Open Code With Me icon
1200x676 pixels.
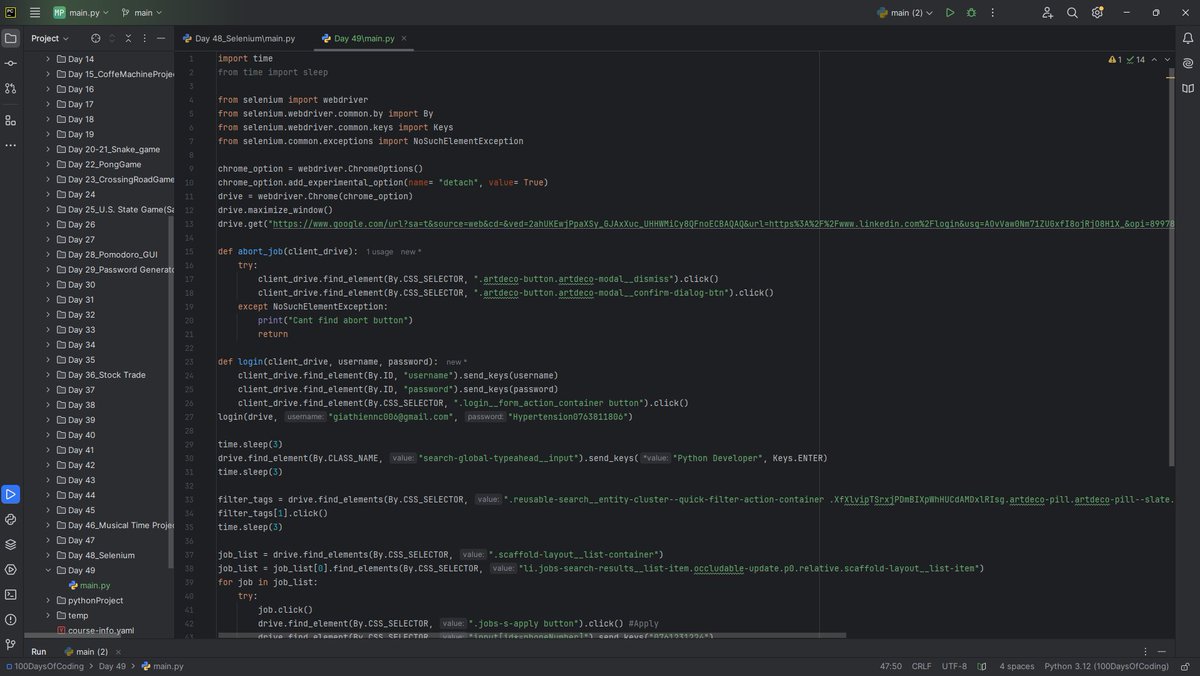pos(1047,13)
